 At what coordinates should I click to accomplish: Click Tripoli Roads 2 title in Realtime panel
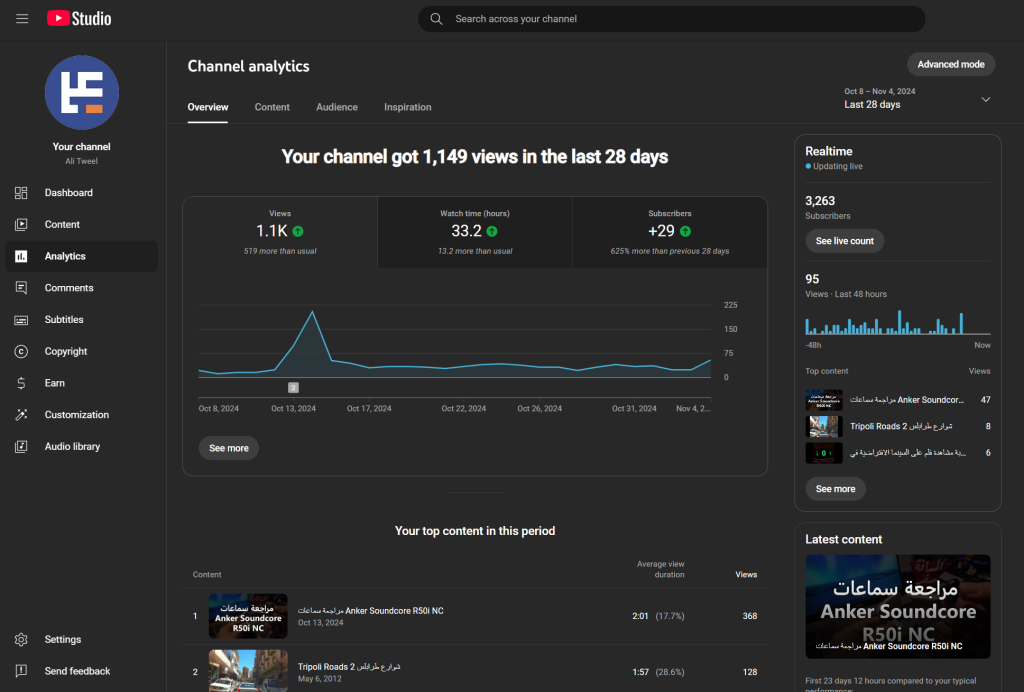pyautogui.click(x=901, y=426)
